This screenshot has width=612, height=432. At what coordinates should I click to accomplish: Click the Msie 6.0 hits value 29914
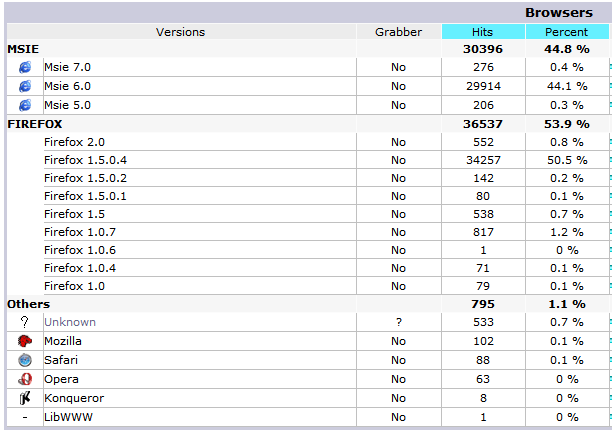coord(483,86)
